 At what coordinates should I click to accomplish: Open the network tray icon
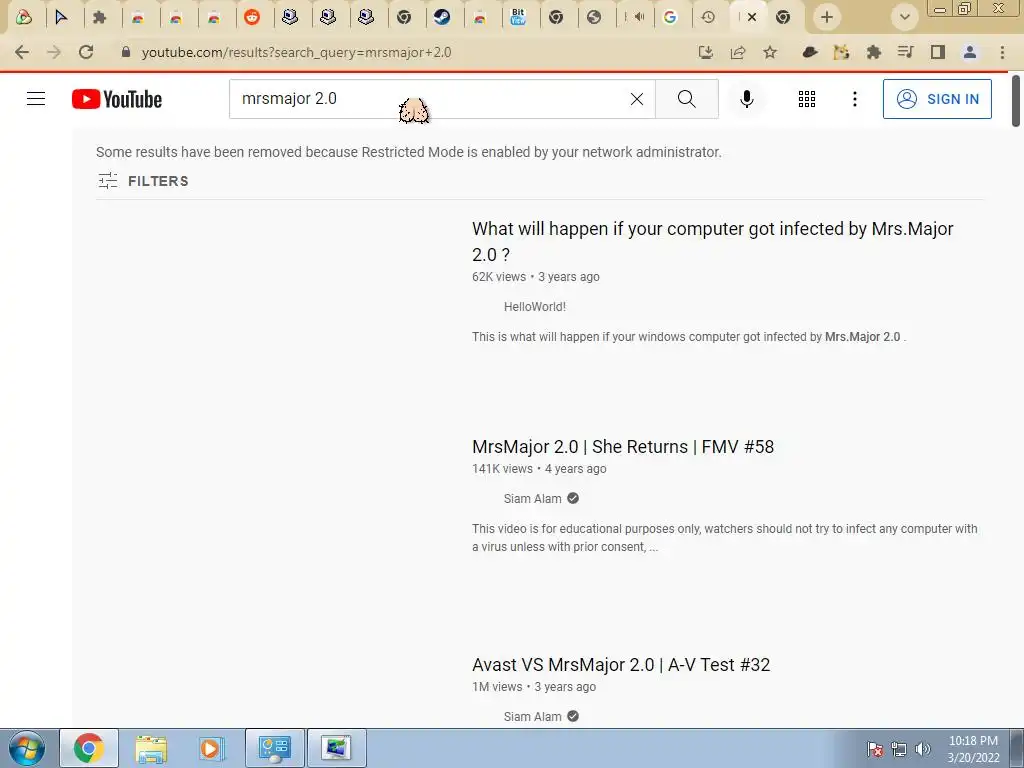click(899, 749)
